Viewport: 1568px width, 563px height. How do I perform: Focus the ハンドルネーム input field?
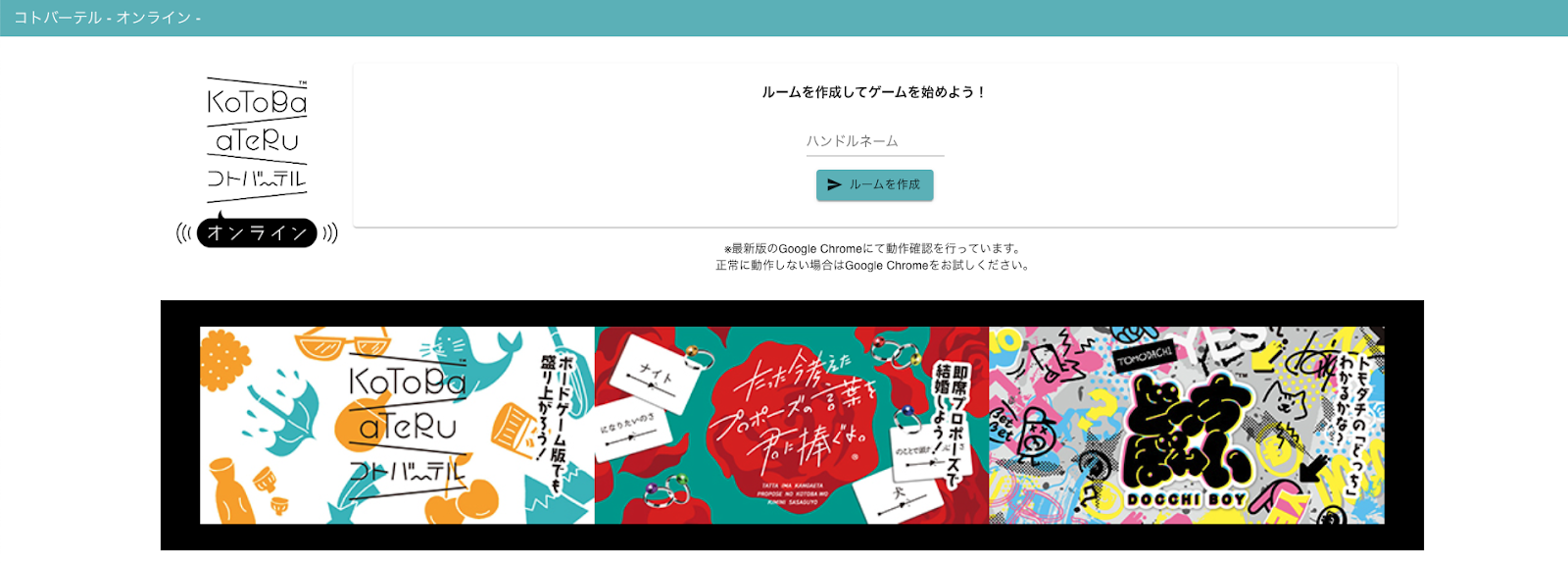(x=874, y=141)
